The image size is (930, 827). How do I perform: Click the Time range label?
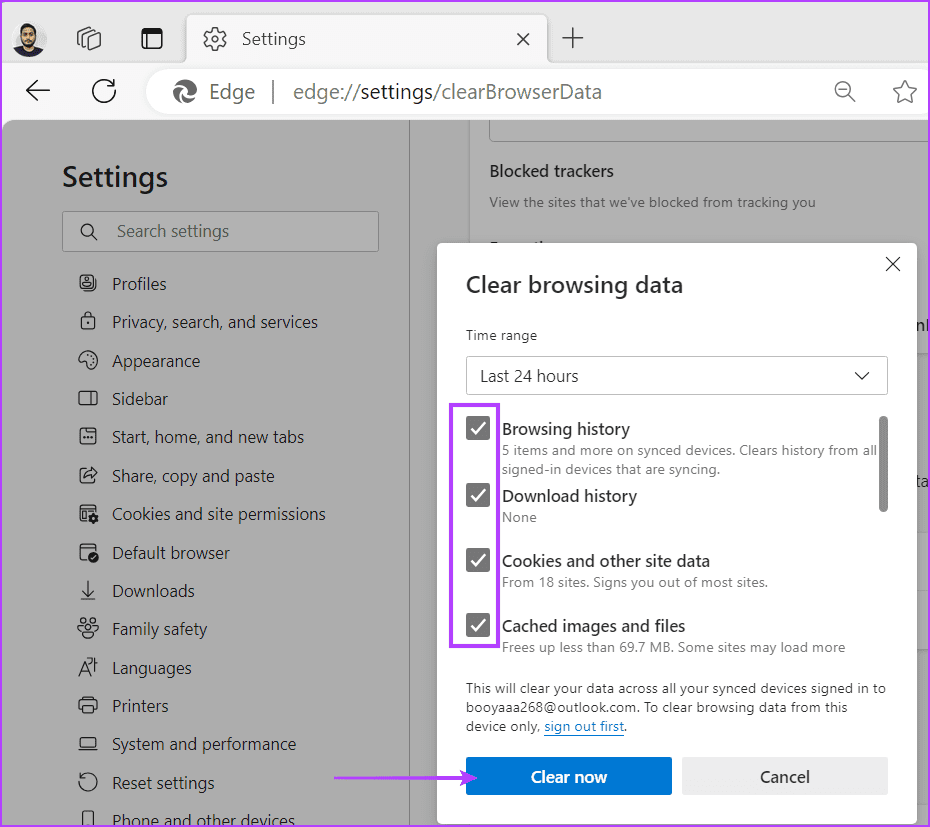click(501, 335)
